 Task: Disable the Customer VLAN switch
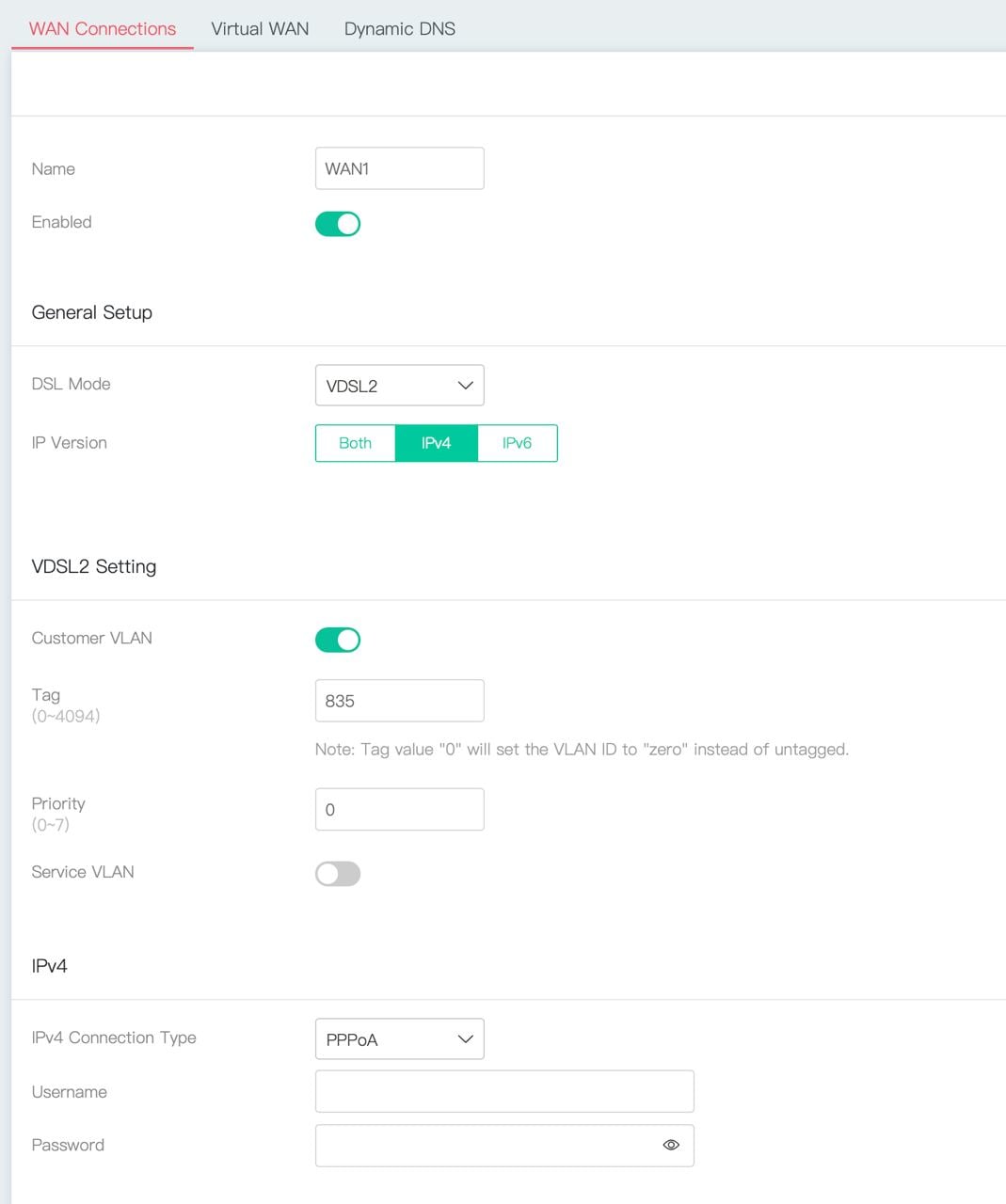point(338,640)
